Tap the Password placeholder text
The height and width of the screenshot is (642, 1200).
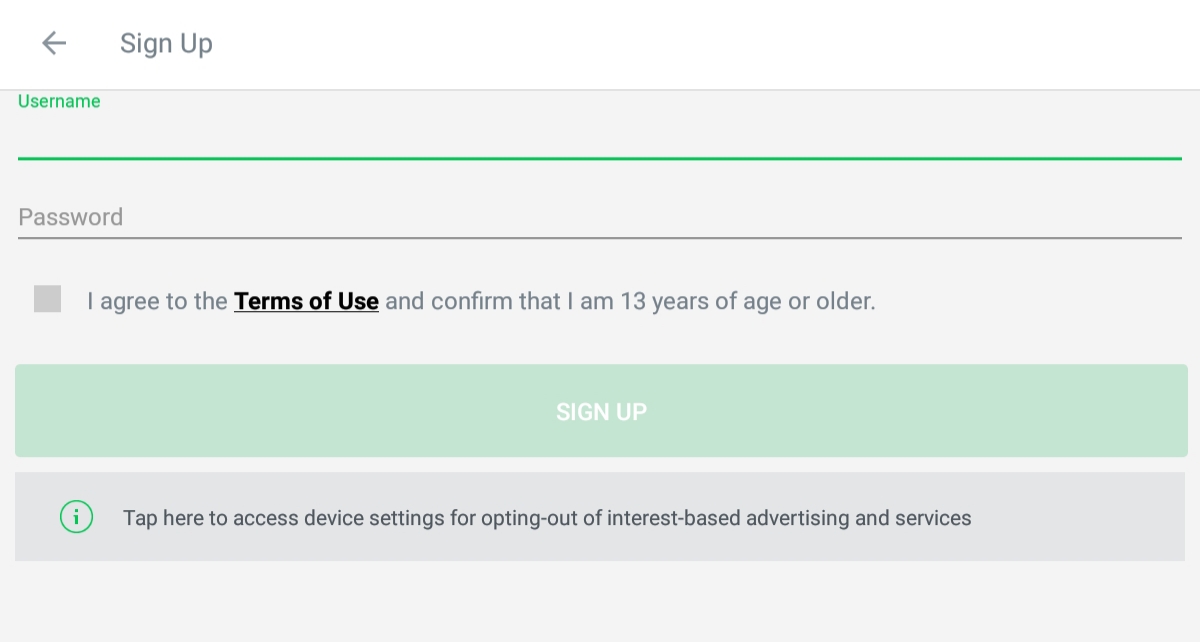[x=70, y=217]
